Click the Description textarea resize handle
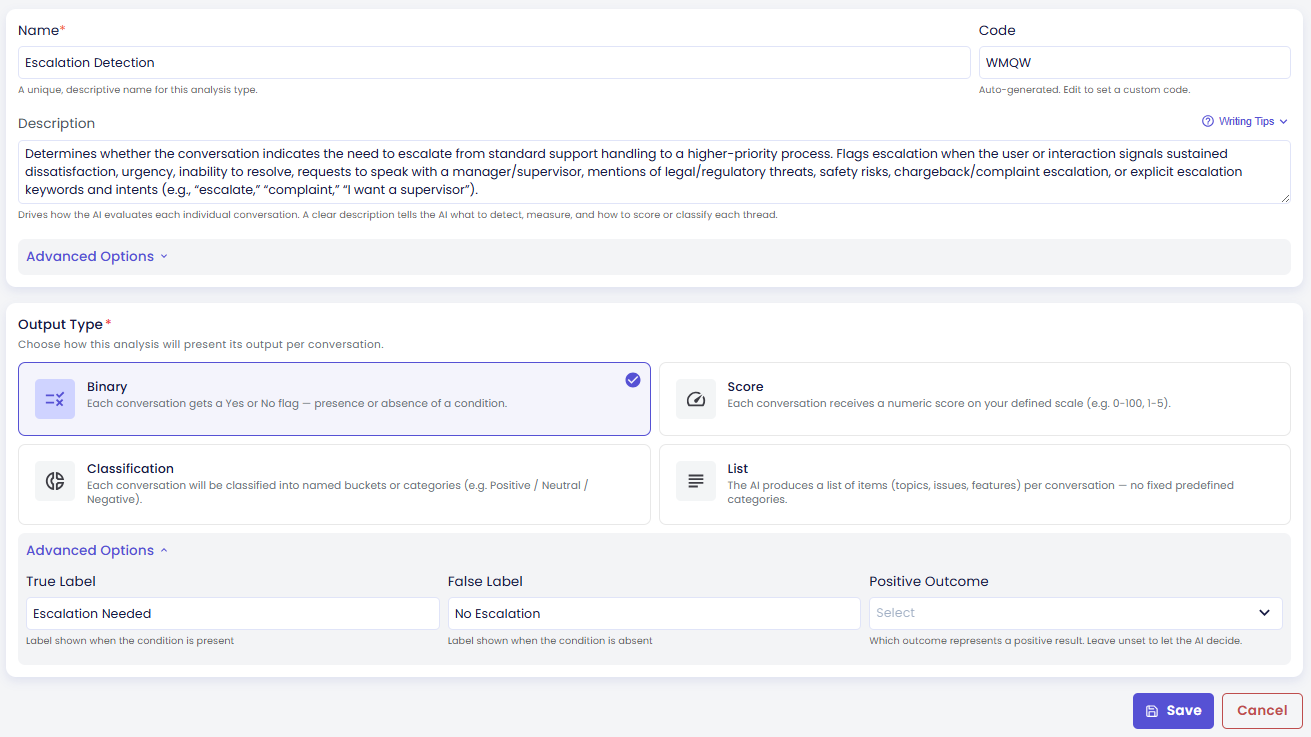The image size is (1311, 737). 1284,198
